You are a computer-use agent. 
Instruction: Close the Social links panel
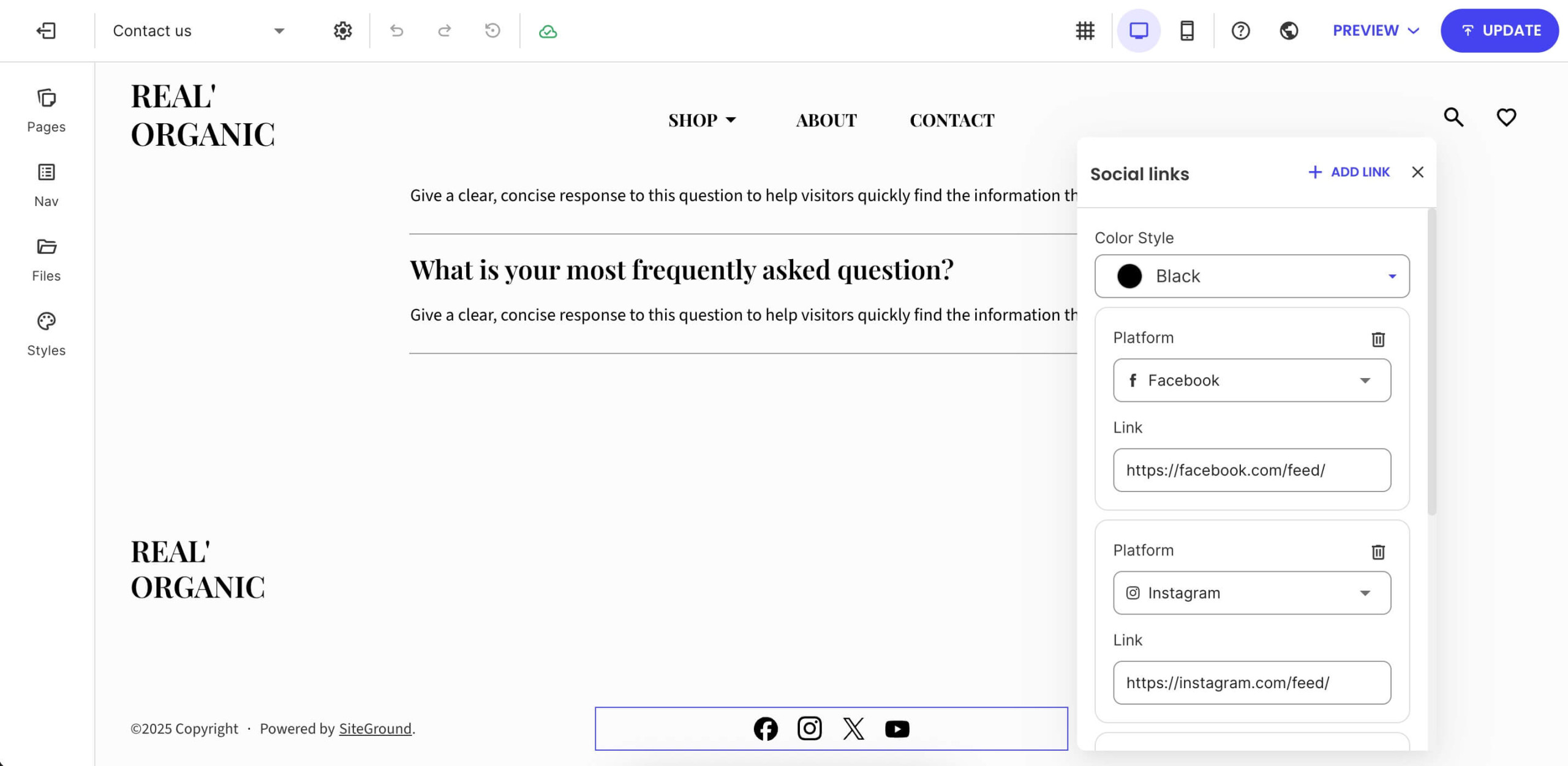click(1417, 172)
